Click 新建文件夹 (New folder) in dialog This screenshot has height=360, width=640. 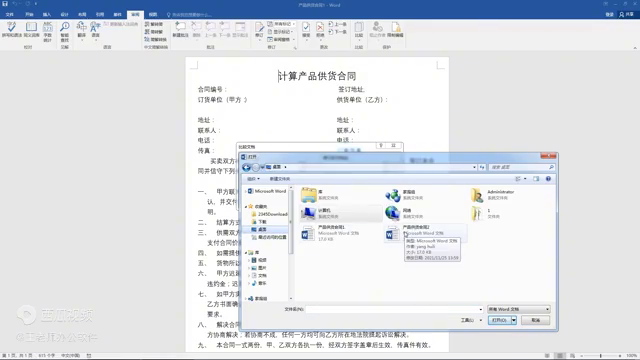(280, 179)
